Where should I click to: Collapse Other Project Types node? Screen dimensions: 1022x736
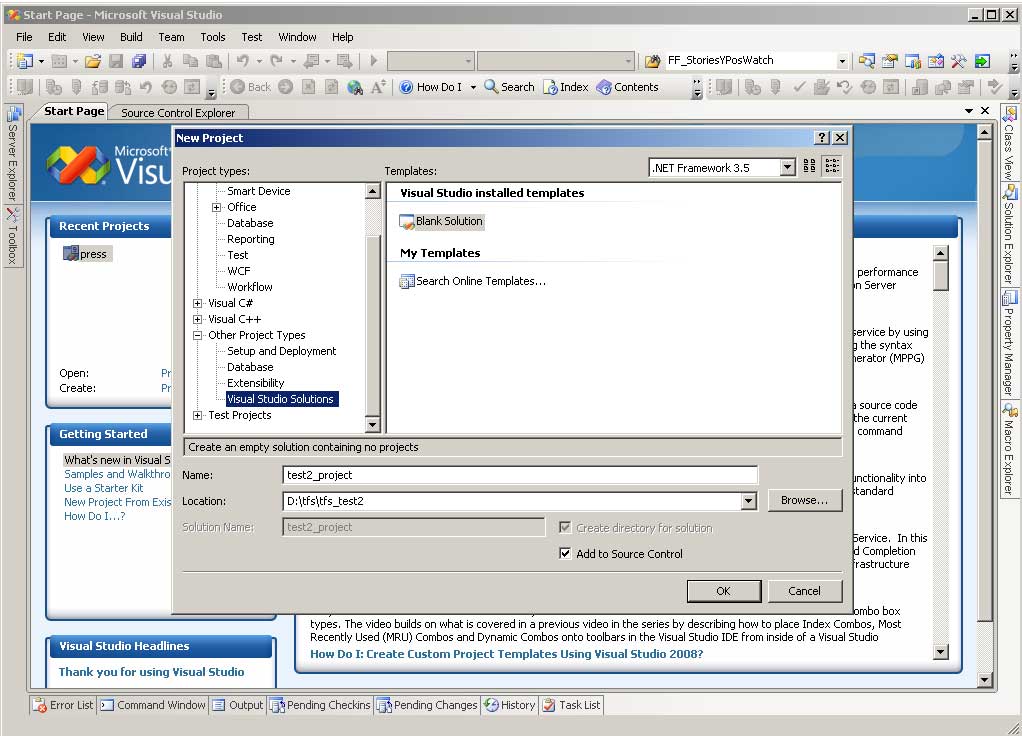[197, 335]
